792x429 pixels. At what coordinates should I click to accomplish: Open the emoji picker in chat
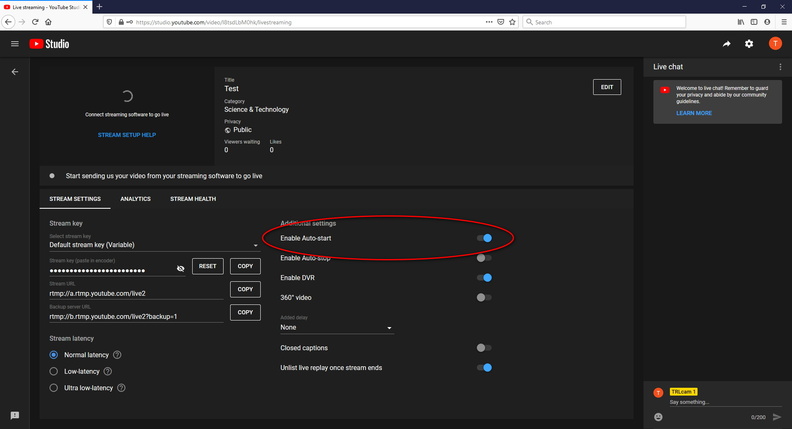(x=658, y=417)
